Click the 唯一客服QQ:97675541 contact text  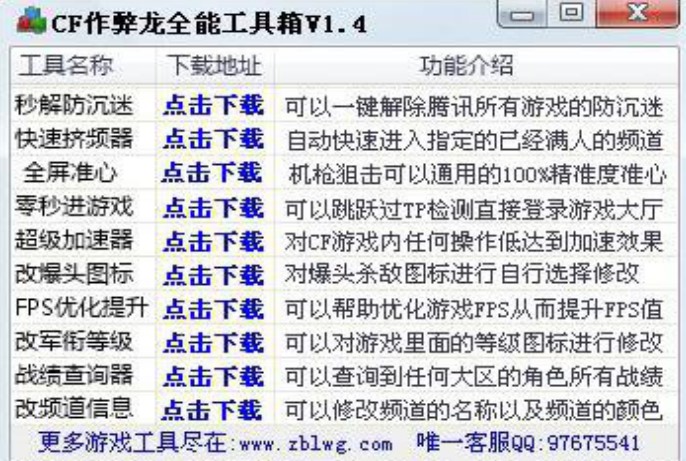pos(528,442)
